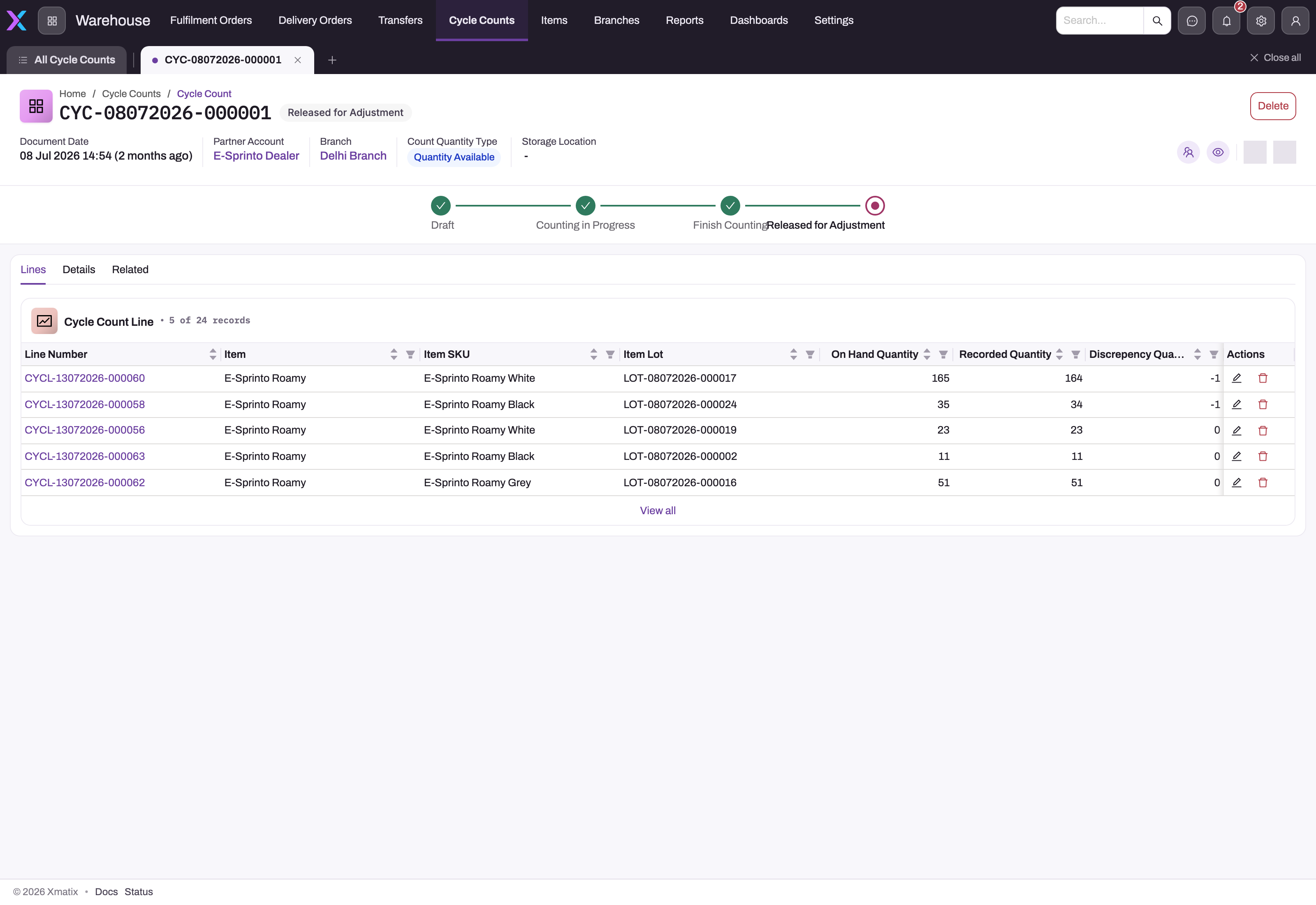Switch to the Related tab
The width and height of the screenshot is (1316, 905).
click(x=130, y=270)
